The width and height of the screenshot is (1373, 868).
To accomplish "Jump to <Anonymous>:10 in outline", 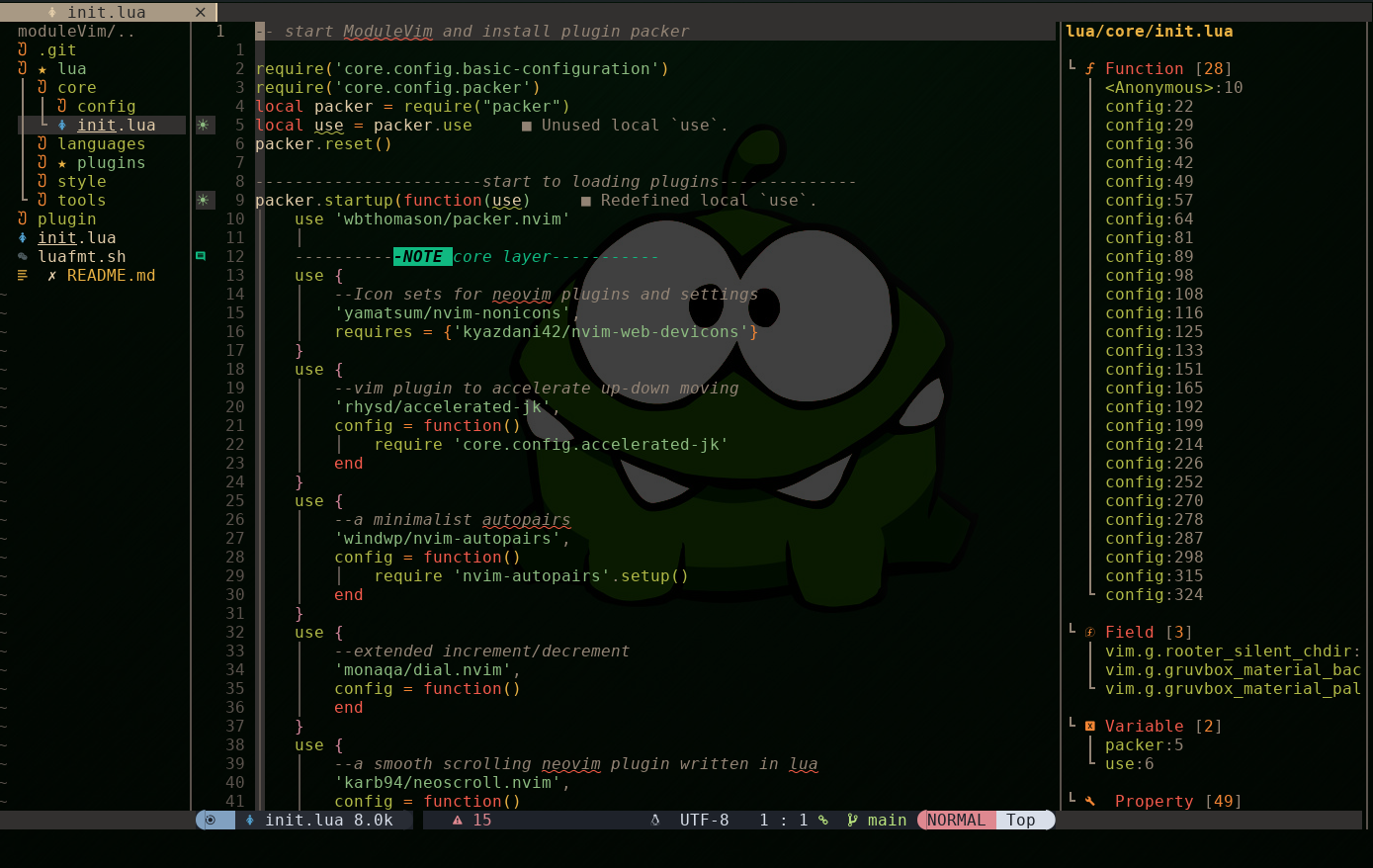I will (x=1174, y=88).
